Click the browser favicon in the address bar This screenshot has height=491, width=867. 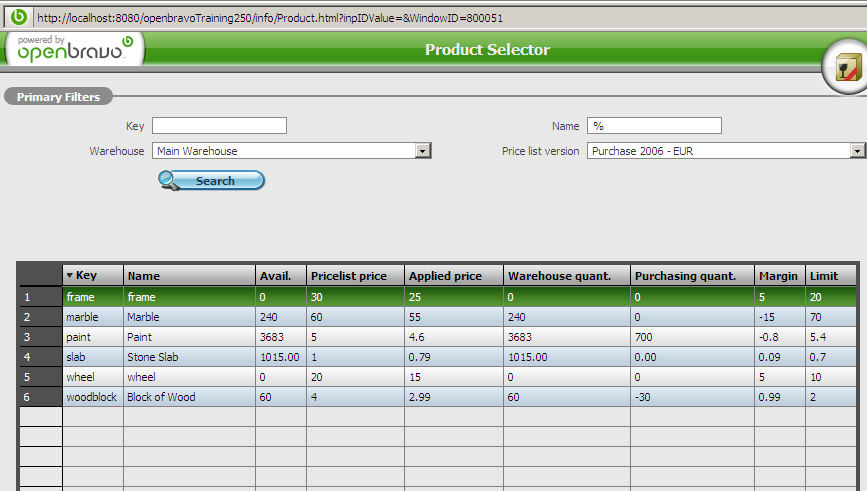click(19, 17)
